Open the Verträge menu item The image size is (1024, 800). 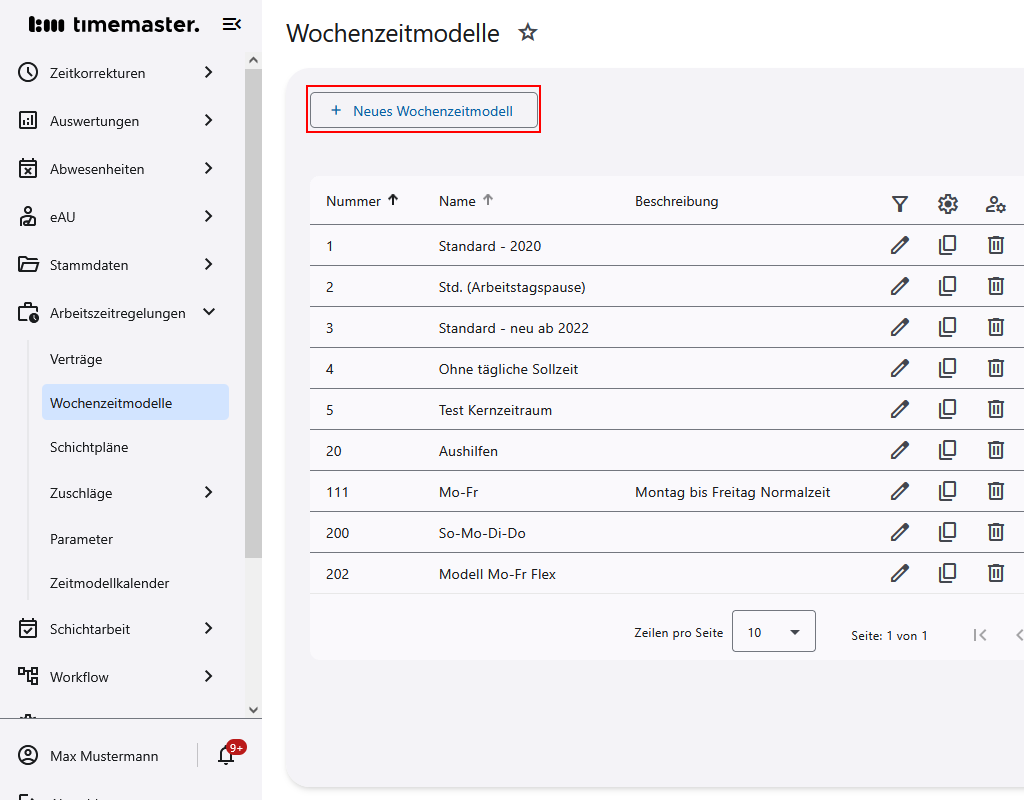[x=78, y=359]
